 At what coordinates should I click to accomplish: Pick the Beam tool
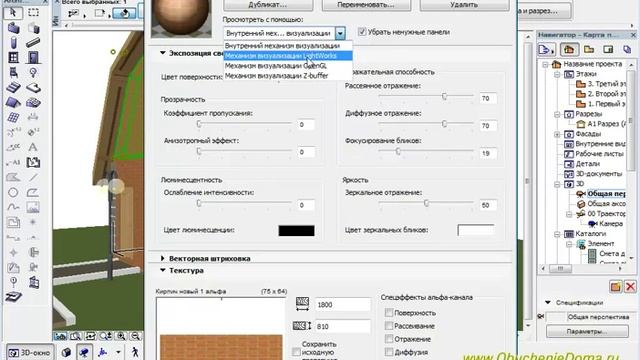[x=33, y=42]
